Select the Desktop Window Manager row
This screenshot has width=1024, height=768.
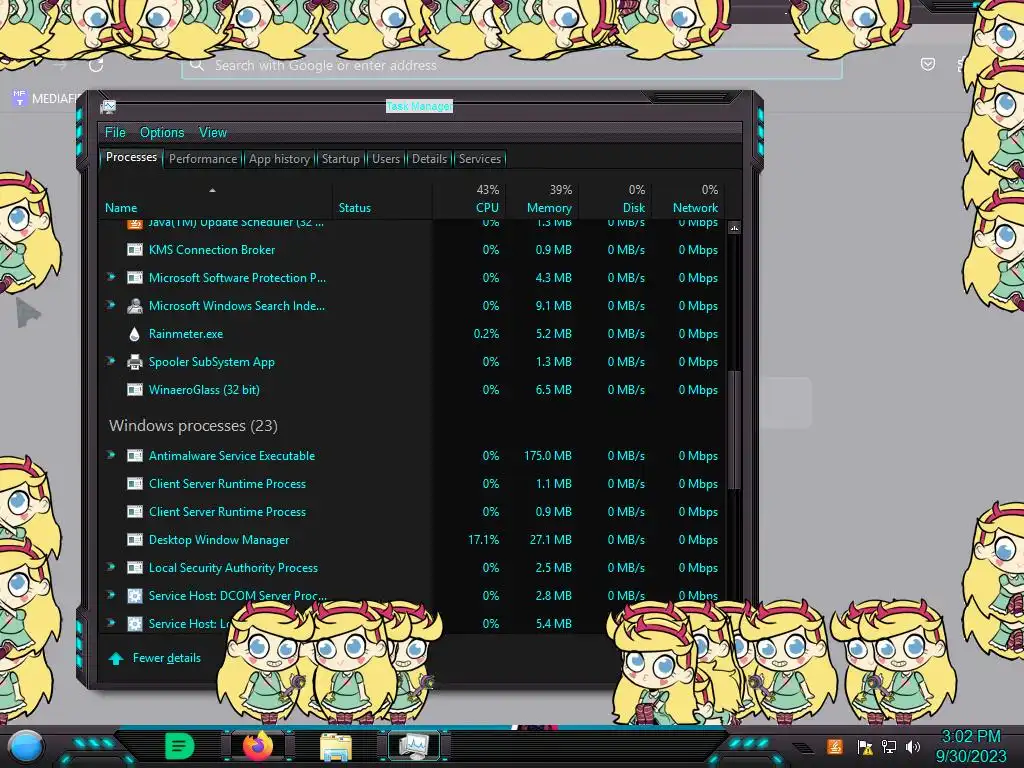pos(413,540)
